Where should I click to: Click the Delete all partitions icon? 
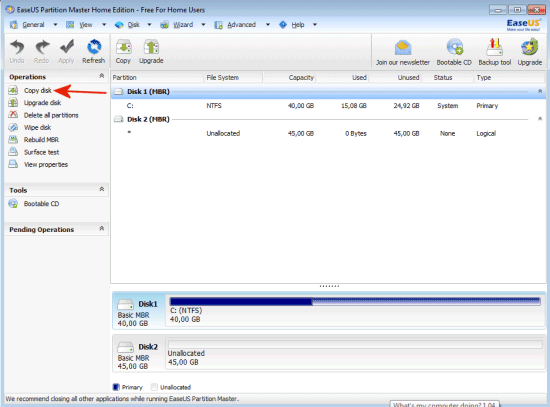click(x=13, y=115)
